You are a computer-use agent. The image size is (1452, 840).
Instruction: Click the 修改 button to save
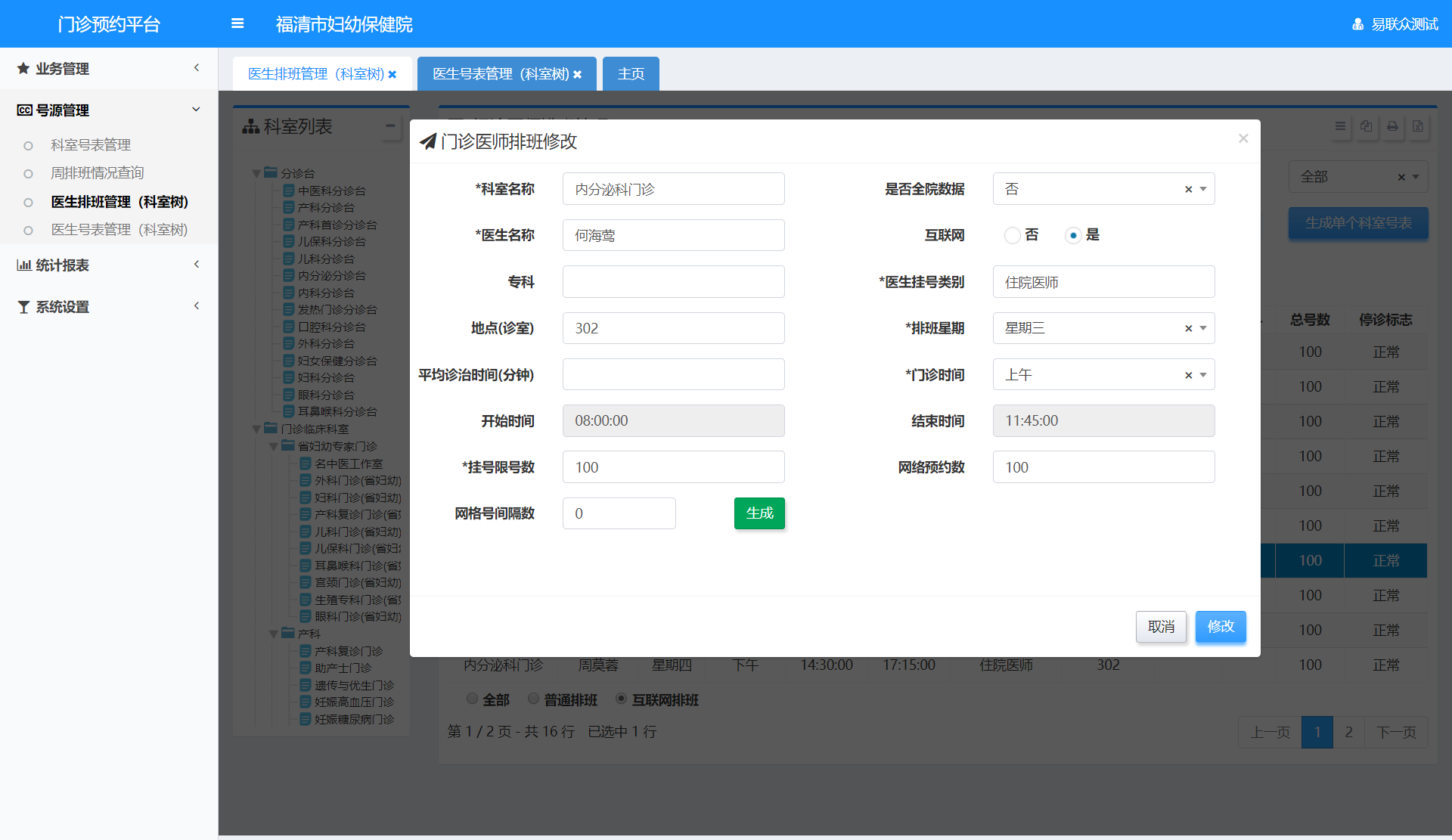[1221, 627]
